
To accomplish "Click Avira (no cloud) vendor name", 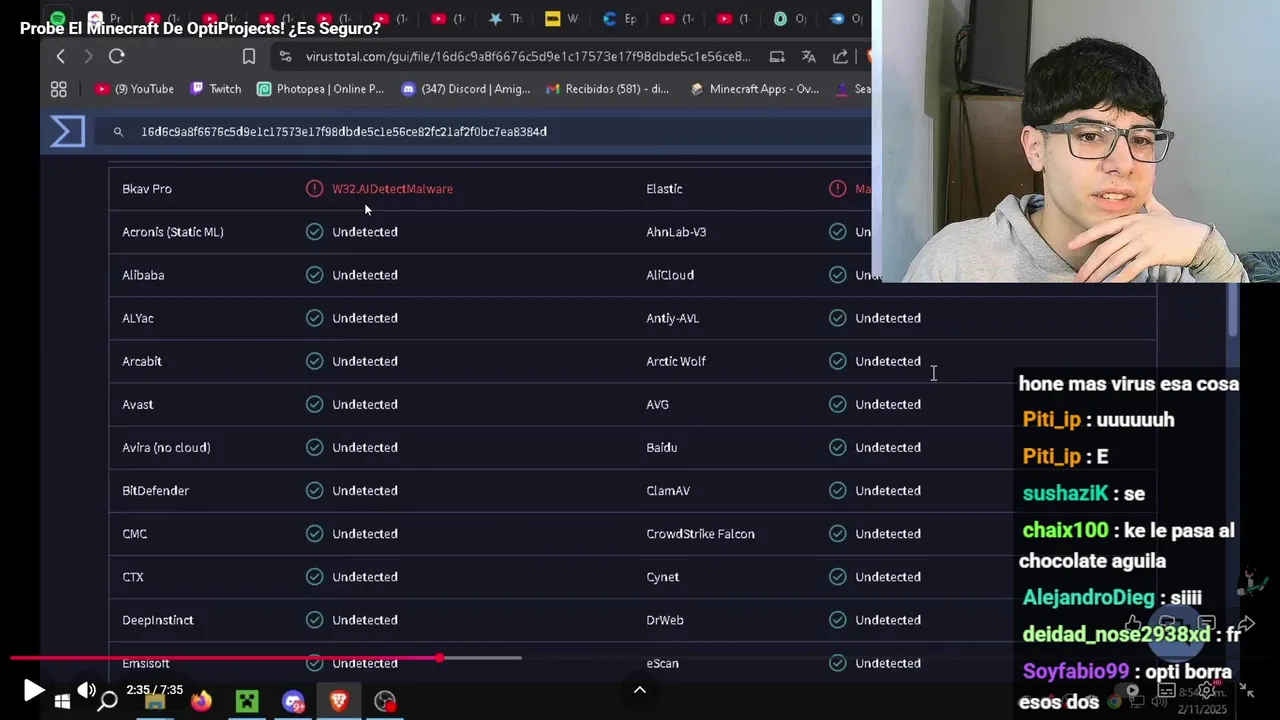I will [x=166, y=447].
